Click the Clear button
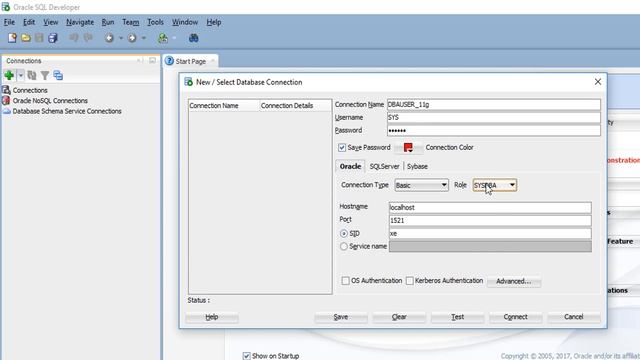This screenshot has width=640, height=360. [399, 317]
